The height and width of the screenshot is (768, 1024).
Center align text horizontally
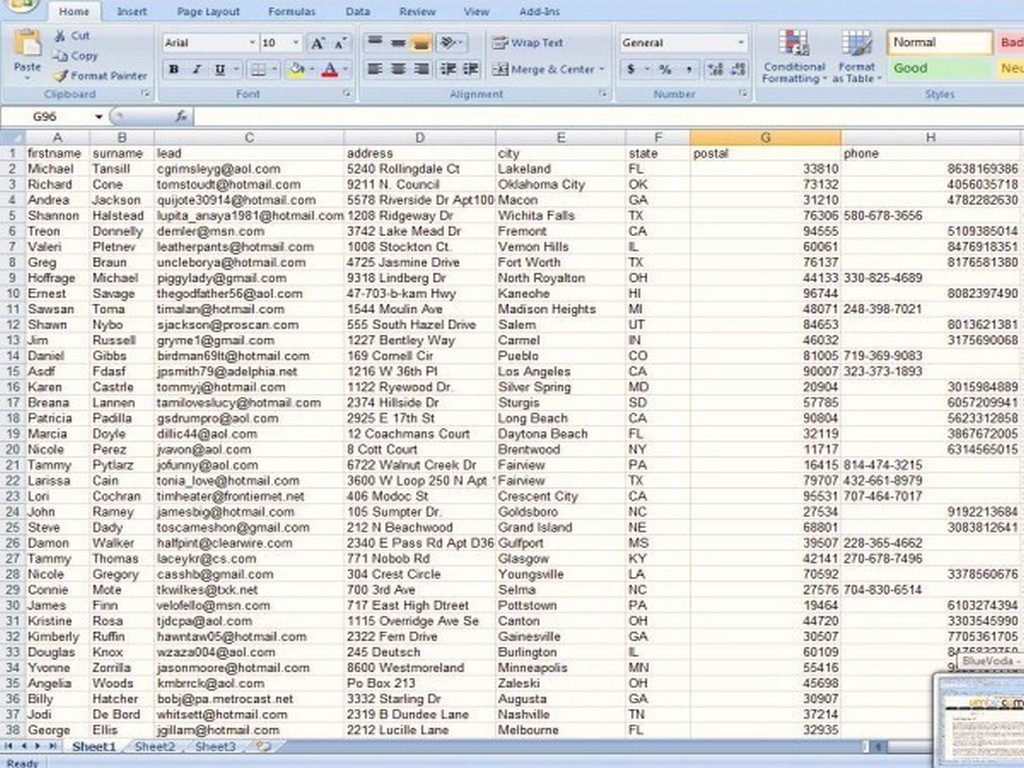coord(398,69)
